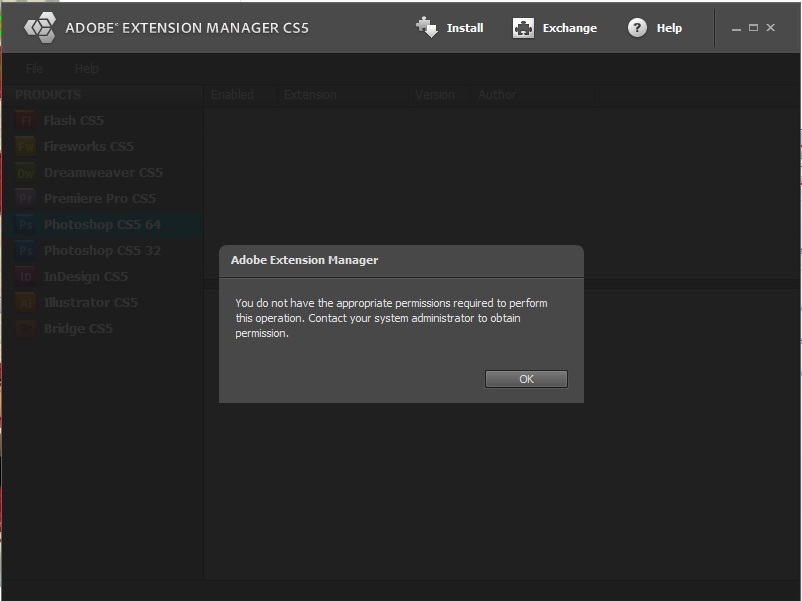Click the Install download icon
Image resolution: width=802 pixels, height=601 pixels.
click(x=427, y=28)
